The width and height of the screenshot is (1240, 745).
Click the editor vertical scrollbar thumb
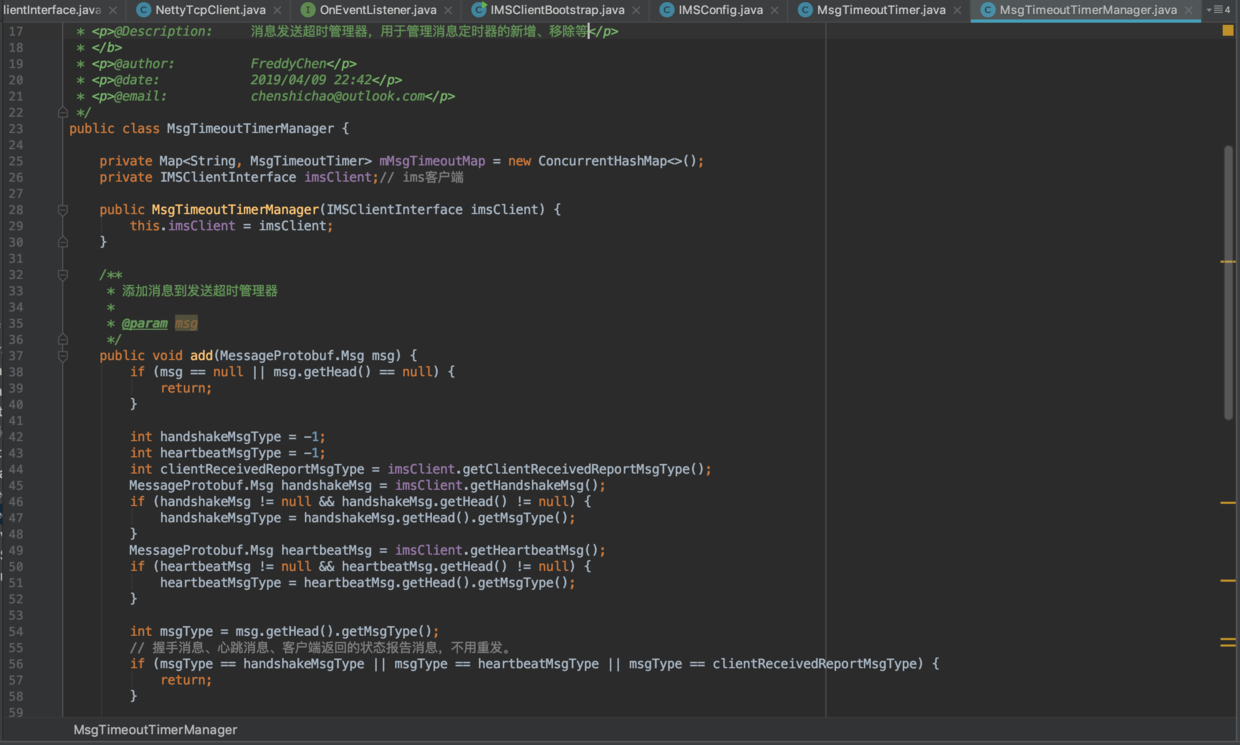tap(1229, 280)
